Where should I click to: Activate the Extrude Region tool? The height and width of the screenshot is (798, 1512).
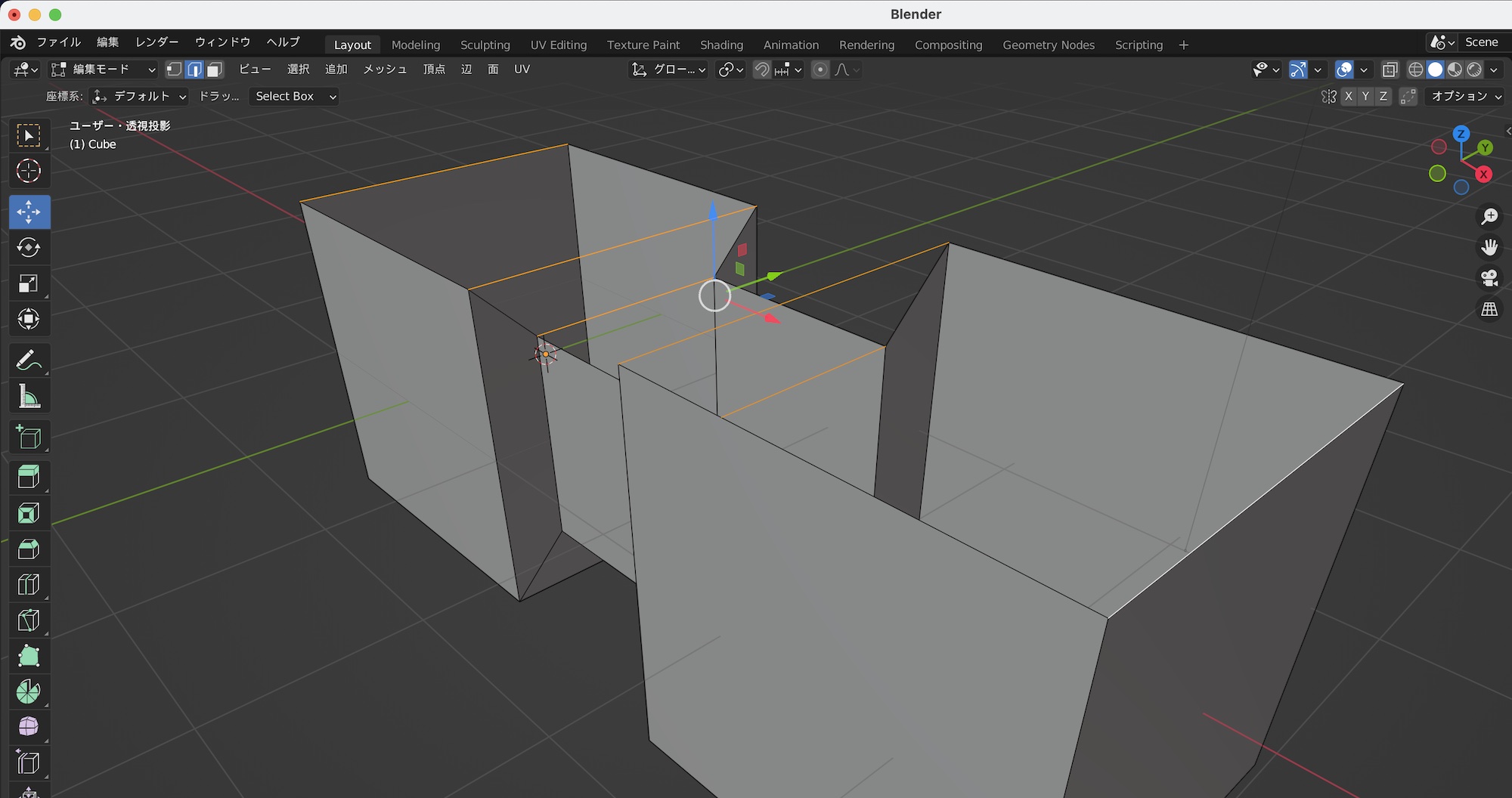coord(29,477)
